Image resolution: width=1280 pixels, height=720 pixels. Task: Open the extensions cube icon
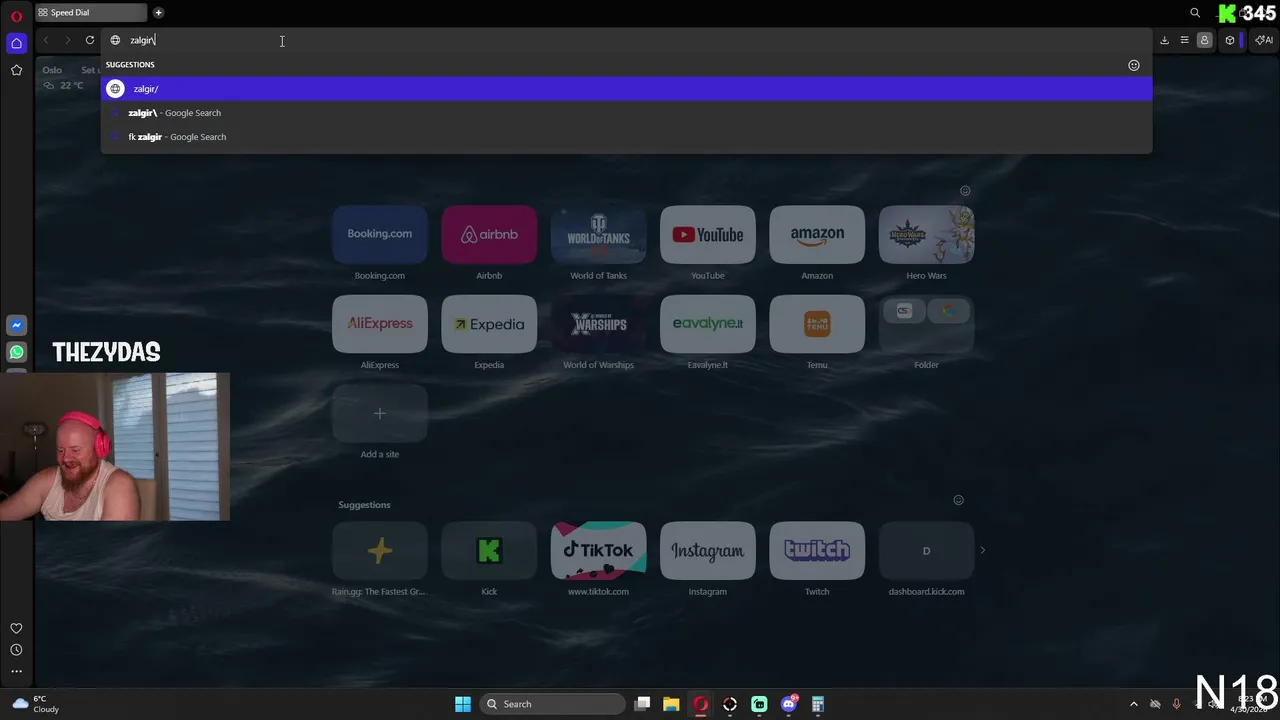[x=1230, y=40]
